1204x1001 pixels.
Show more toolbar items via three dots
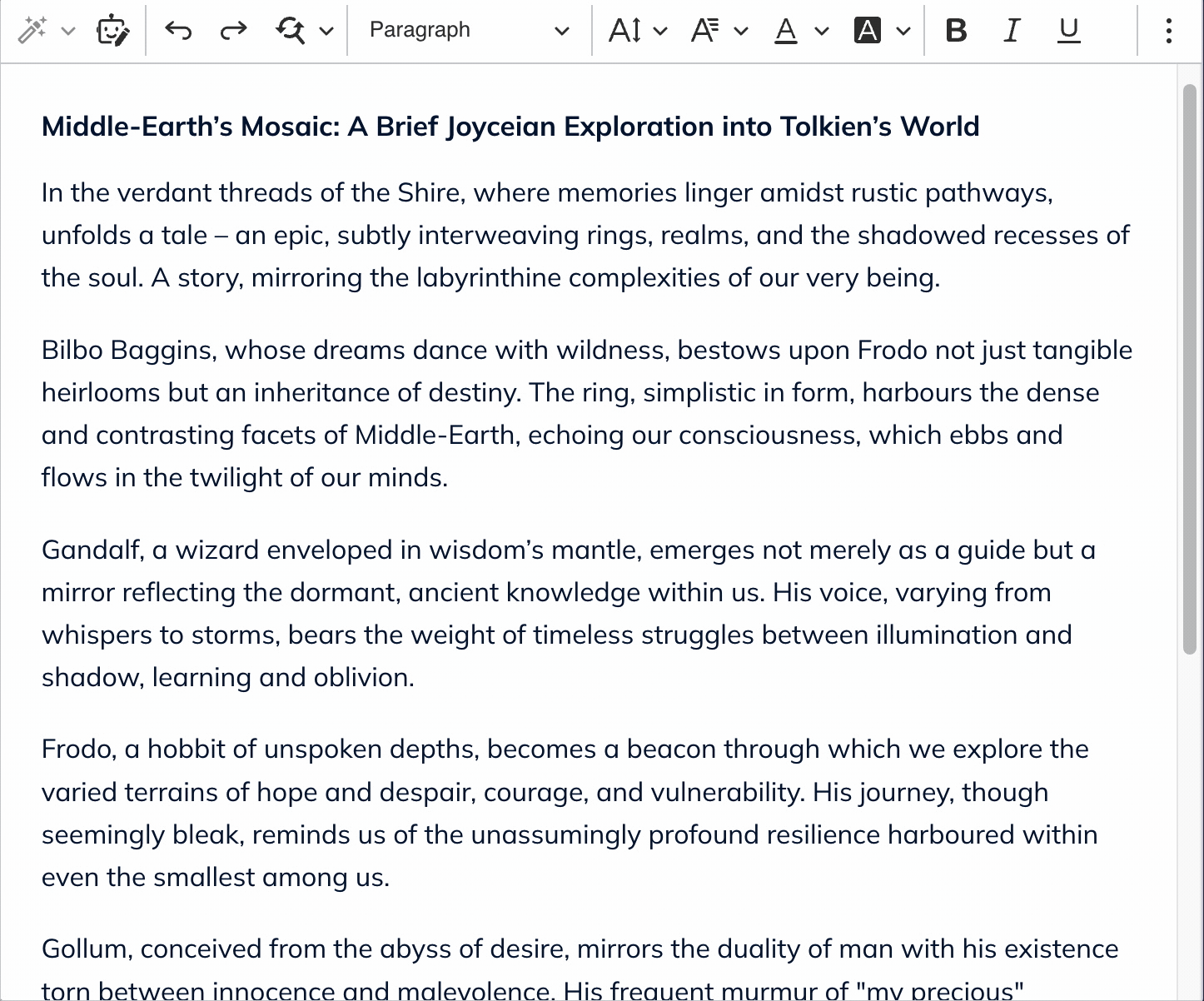[1169, 31]
